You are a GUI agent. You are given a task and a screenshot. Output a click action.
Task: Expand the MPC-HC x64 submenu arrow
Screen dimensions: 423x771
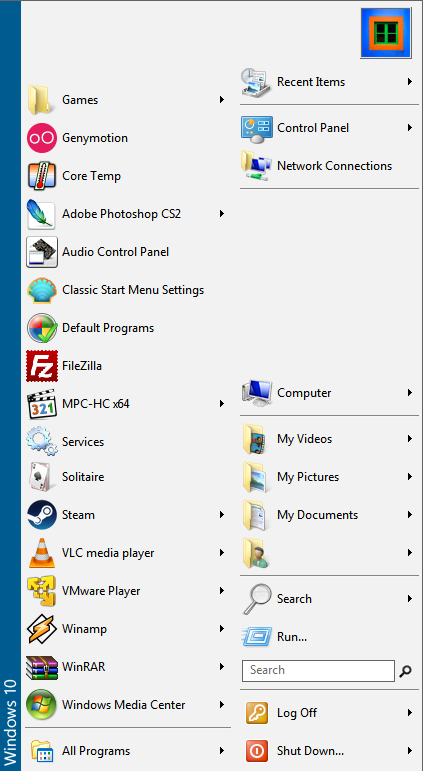222,404
